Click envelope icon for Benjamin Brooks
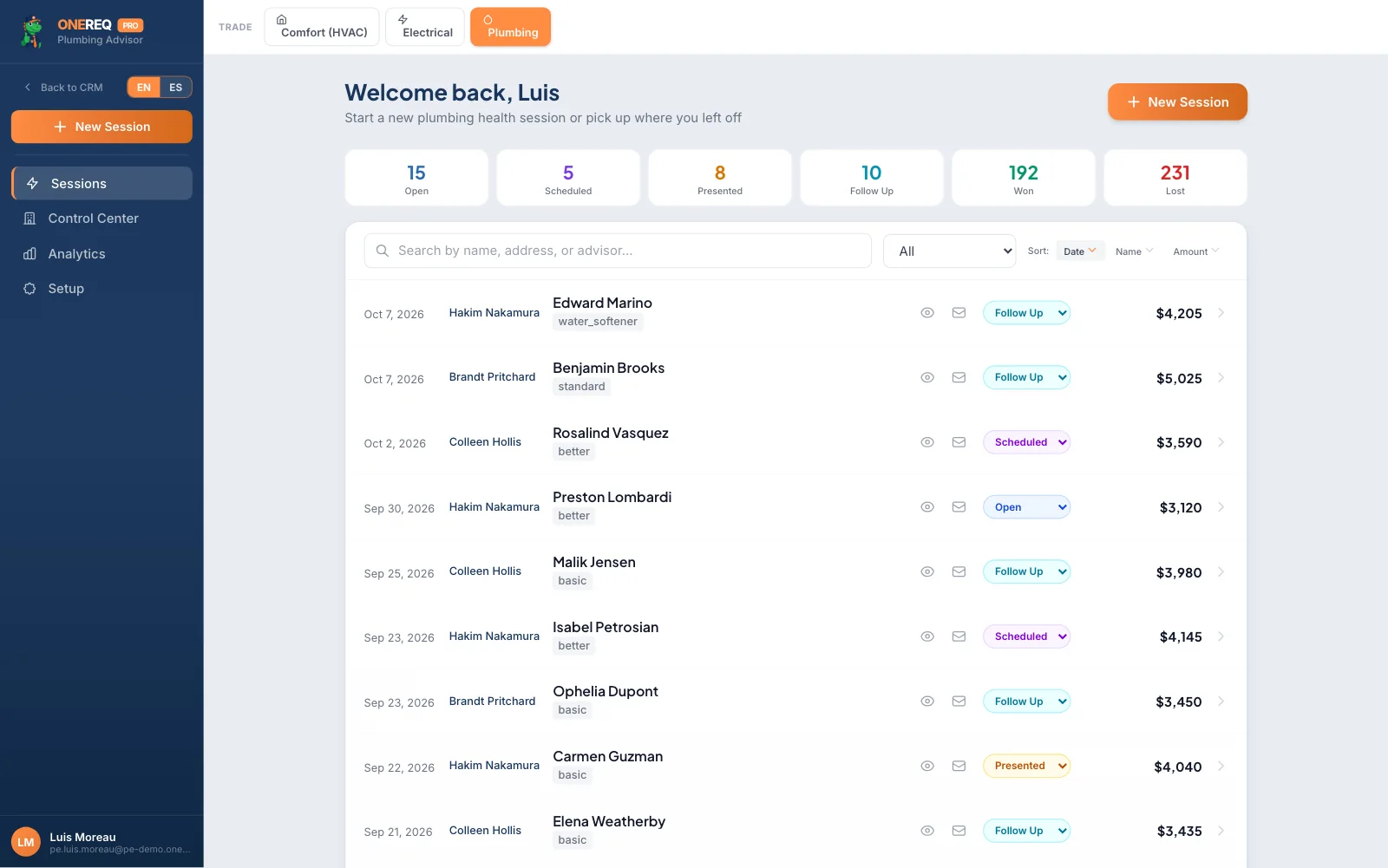Screen dimensions: 1388x868 (959, 377)
